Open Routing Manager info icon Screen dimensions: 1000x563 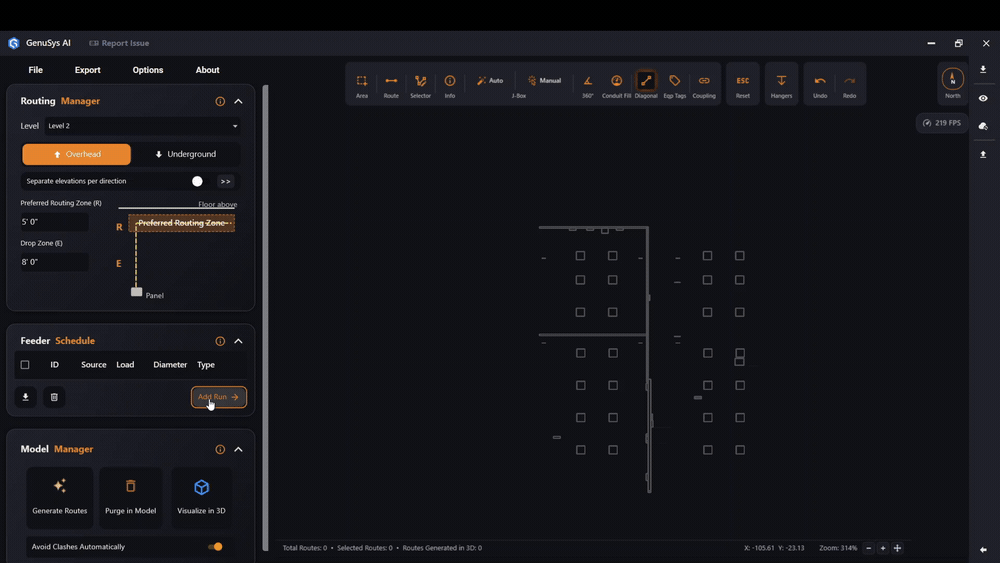tap(220, 101)
